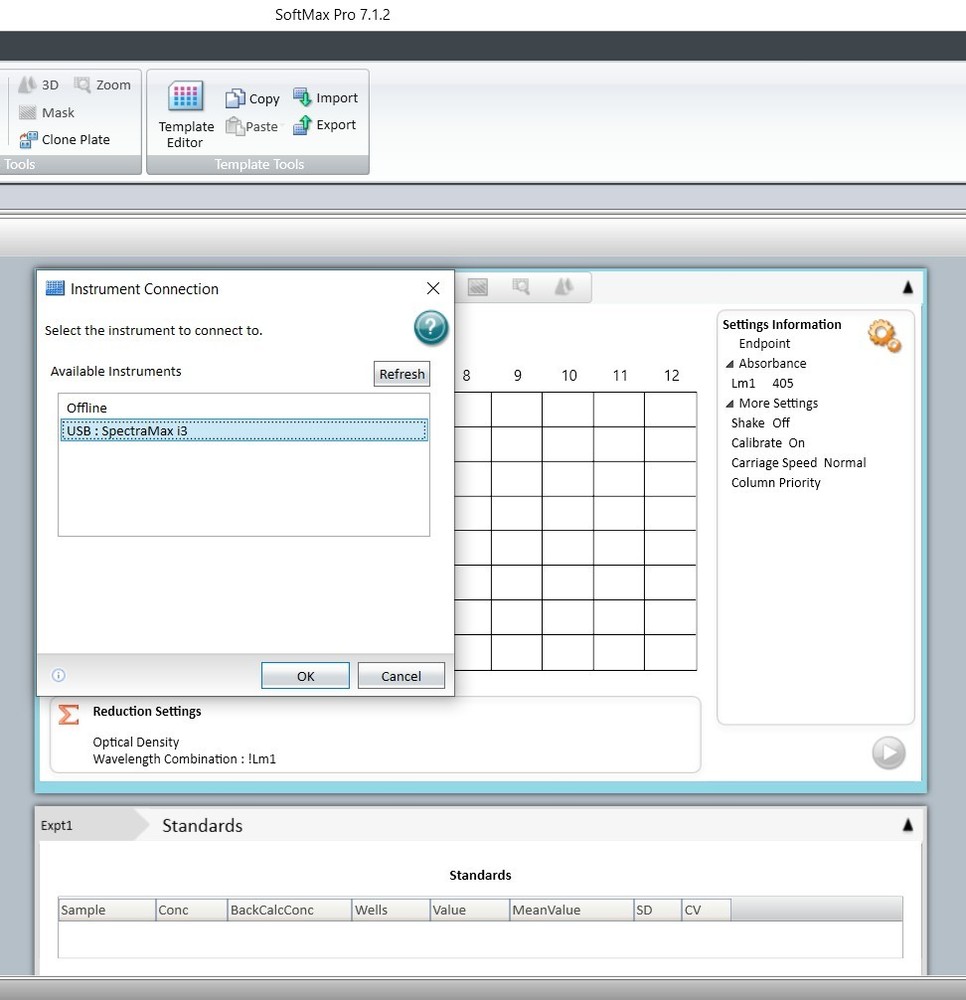This screenshot has width=966, height=1000.
Task: Confirm connection with OK
Action: pyautogui.click(x=305, y=676)
